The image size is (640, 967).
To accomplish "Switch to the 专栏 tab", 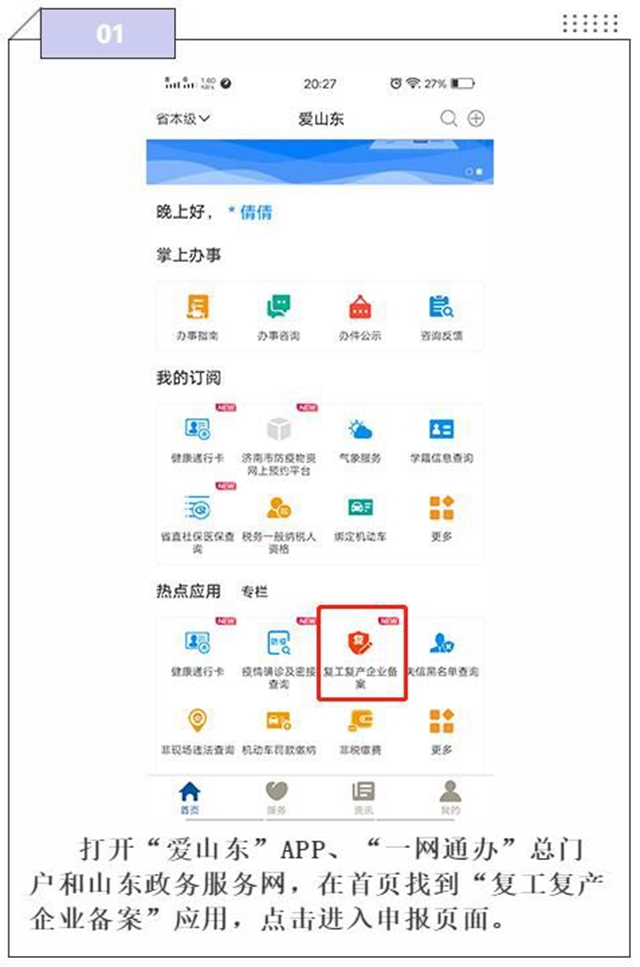I will (254, 592).
